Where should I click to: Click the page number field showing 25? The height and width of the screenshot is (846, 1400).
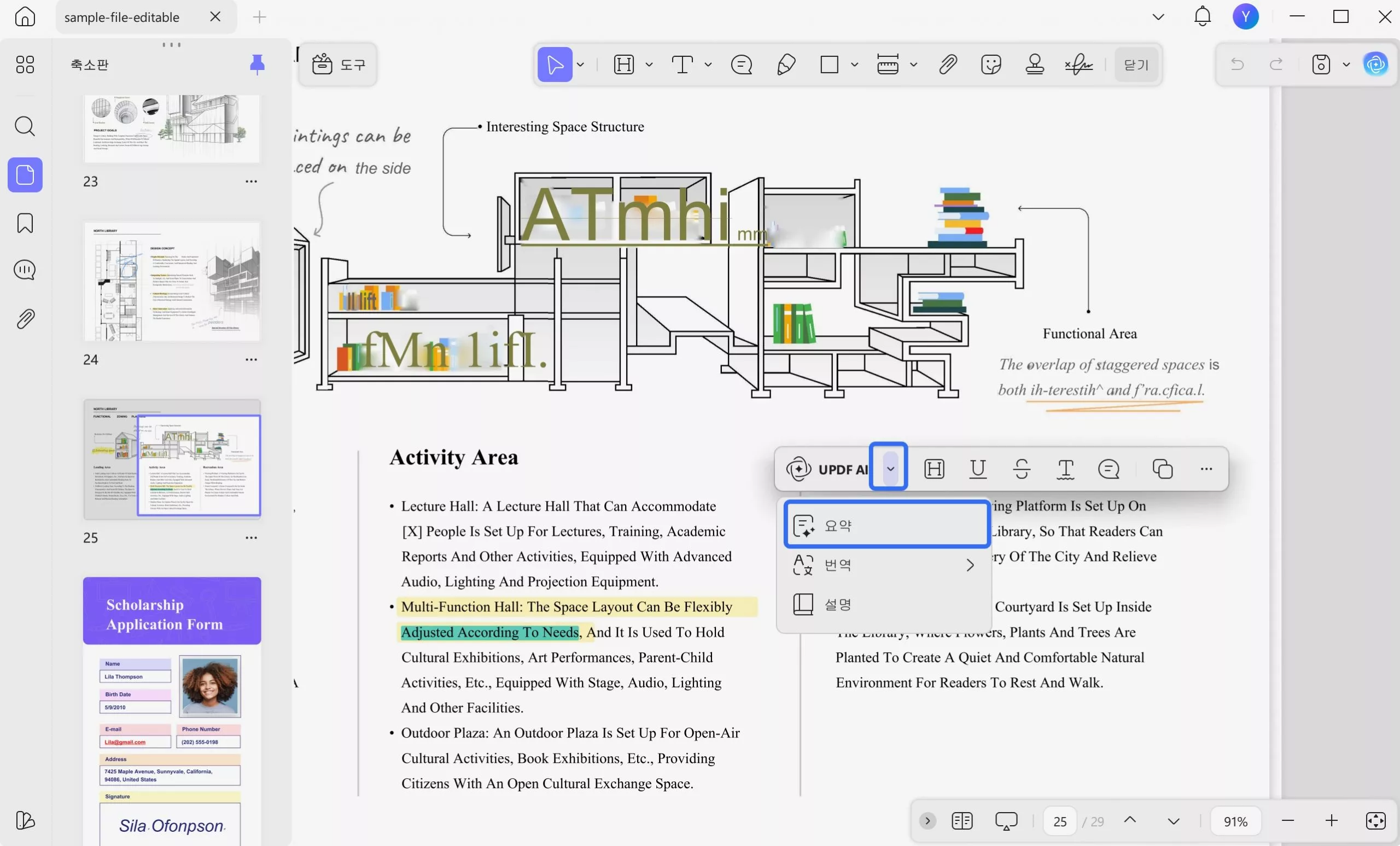tap(1060, 821)
